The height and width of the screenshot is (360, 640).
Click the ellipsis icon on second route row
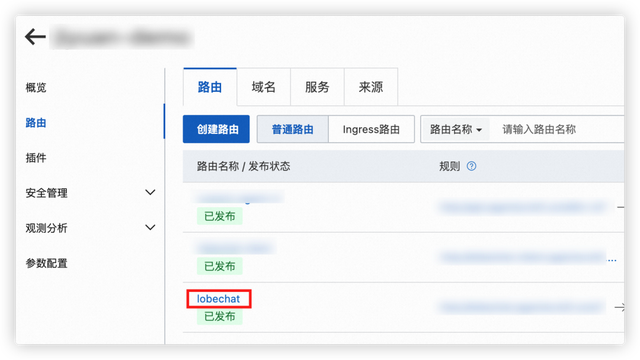click(x=612, y=260)
